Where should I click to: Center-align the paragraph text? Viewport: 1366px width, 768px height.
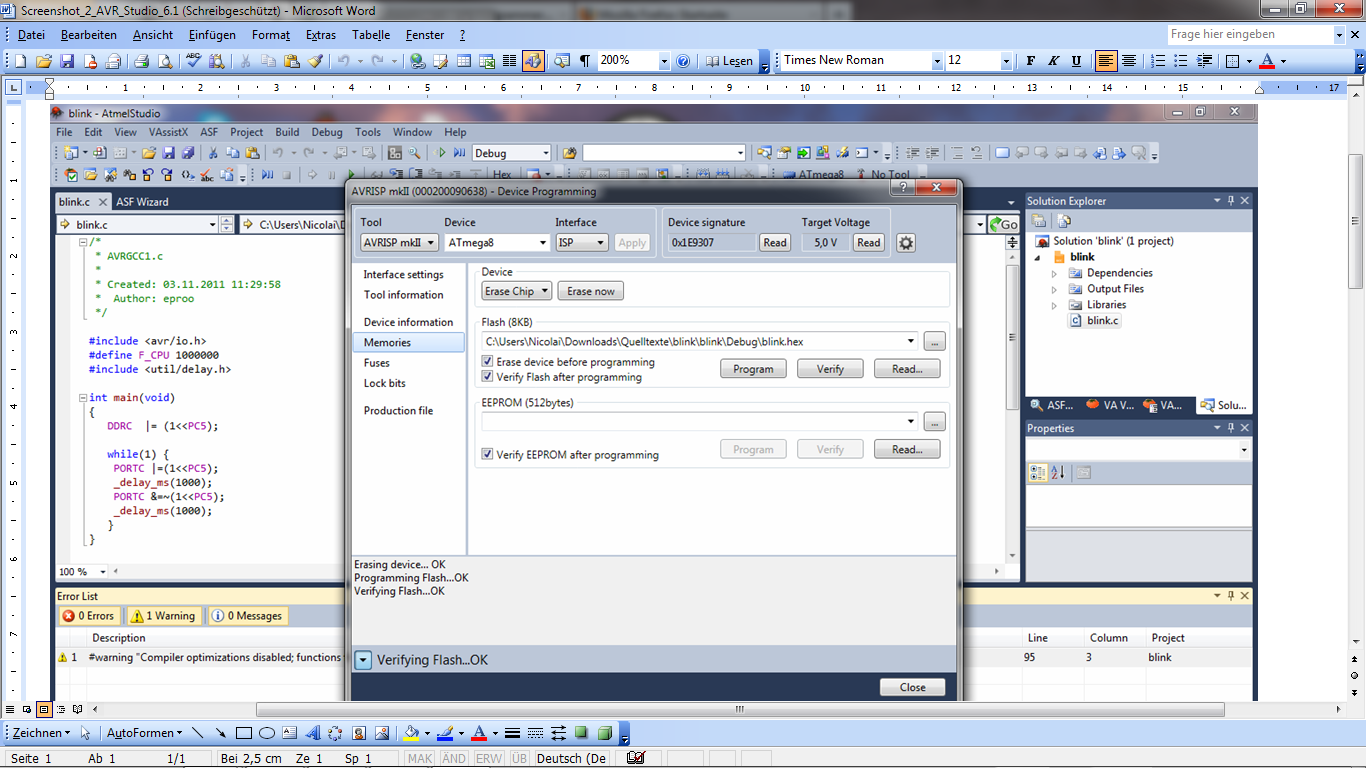1128,61
